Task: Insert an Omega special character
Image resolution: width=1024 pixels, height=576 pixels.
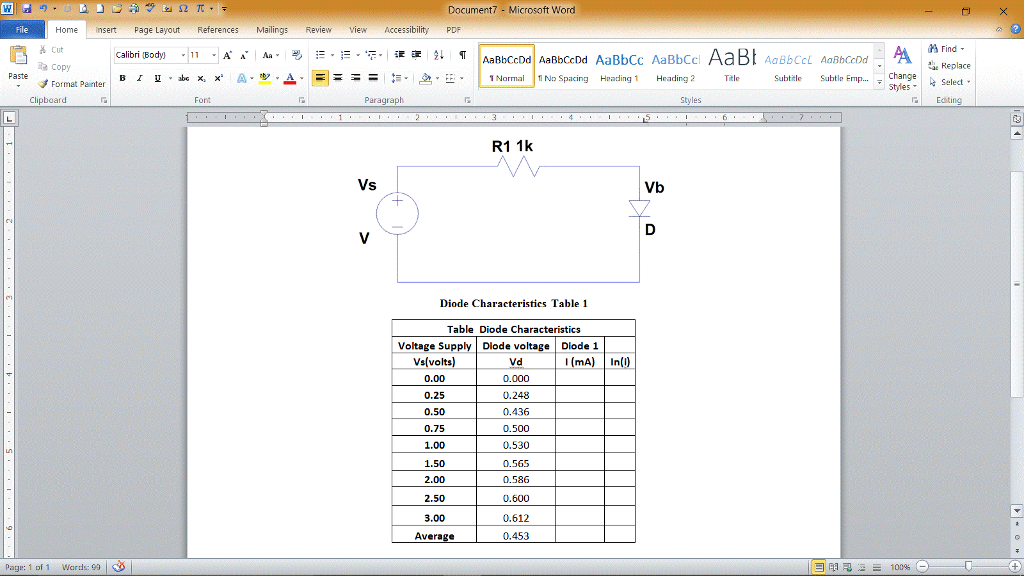Action: click(x=182, y=8)
